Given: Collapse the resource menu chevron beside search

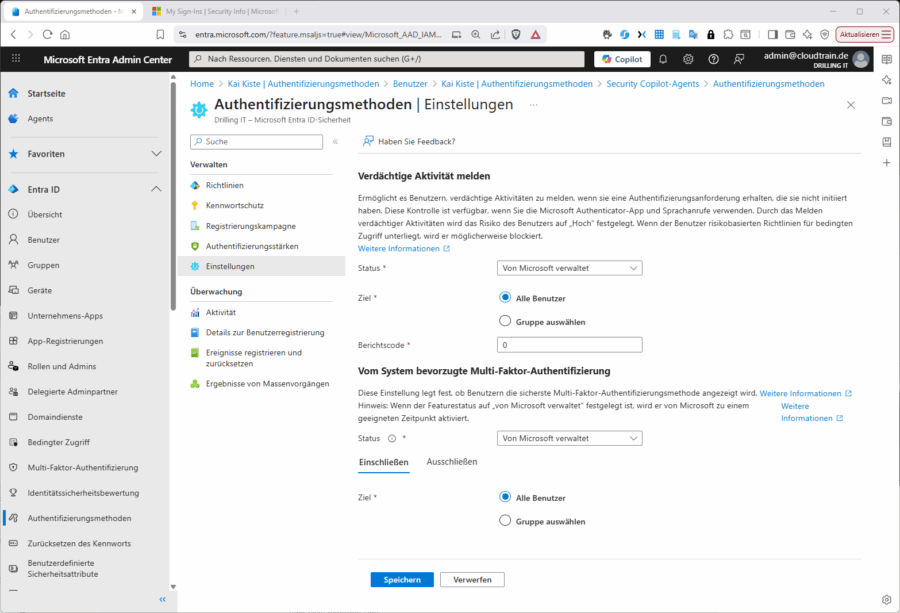Looking at the screenshot, I should click(335, 142).
